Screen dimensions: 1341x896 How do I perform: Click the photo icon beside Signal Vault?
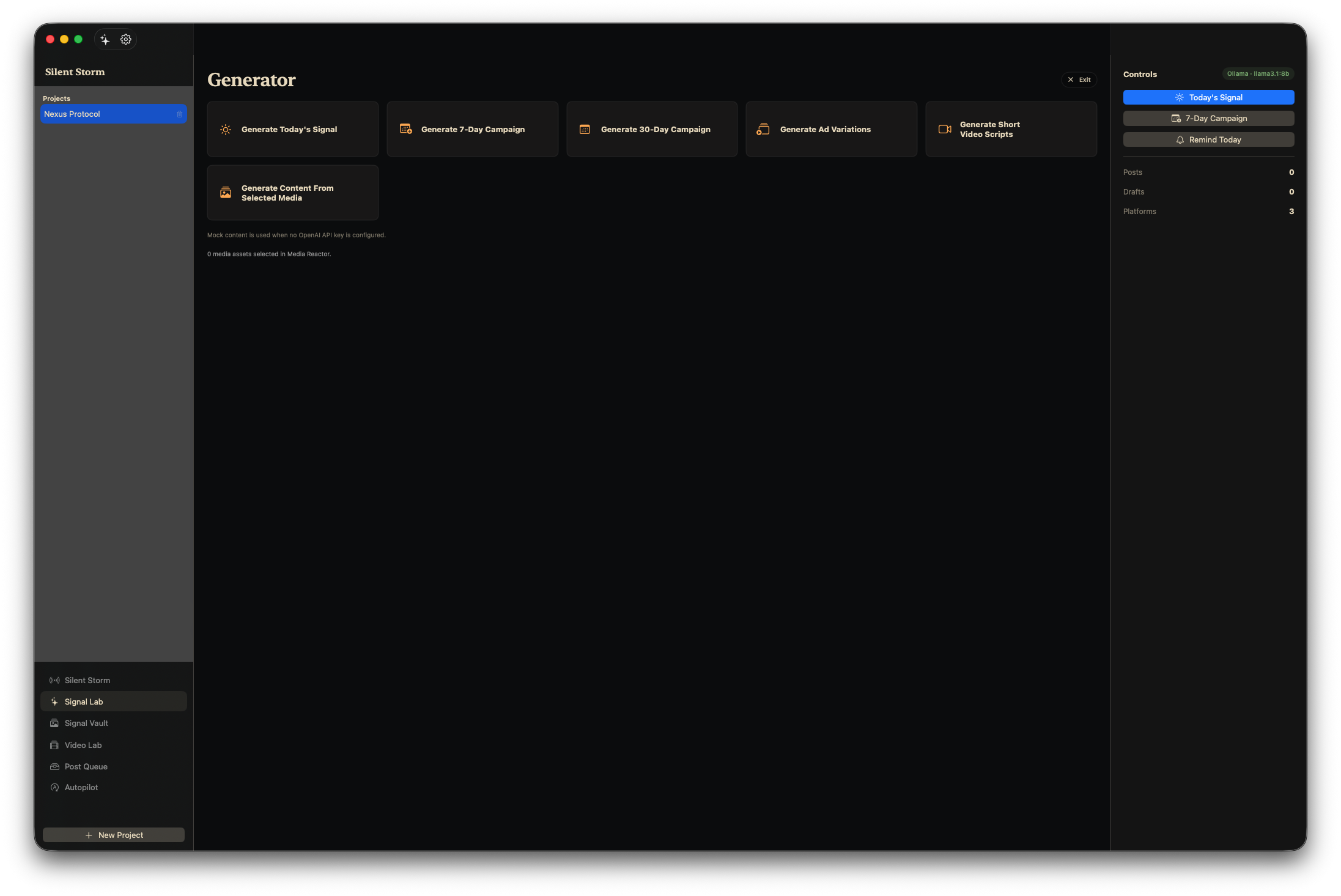54,724
